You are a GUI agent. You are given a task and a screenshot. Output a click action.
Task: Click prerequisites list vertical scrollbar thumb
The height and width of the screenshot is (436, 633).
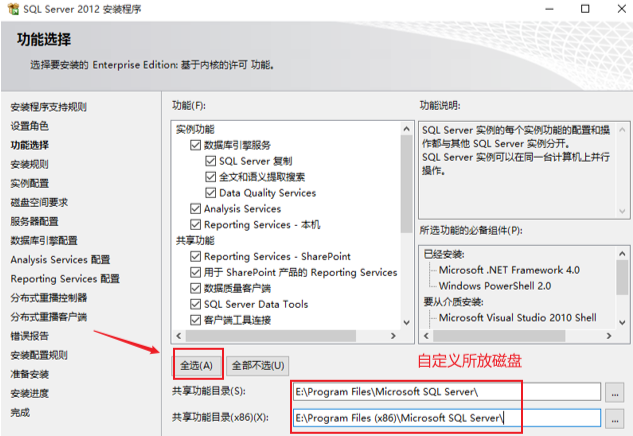coord(622,278)
